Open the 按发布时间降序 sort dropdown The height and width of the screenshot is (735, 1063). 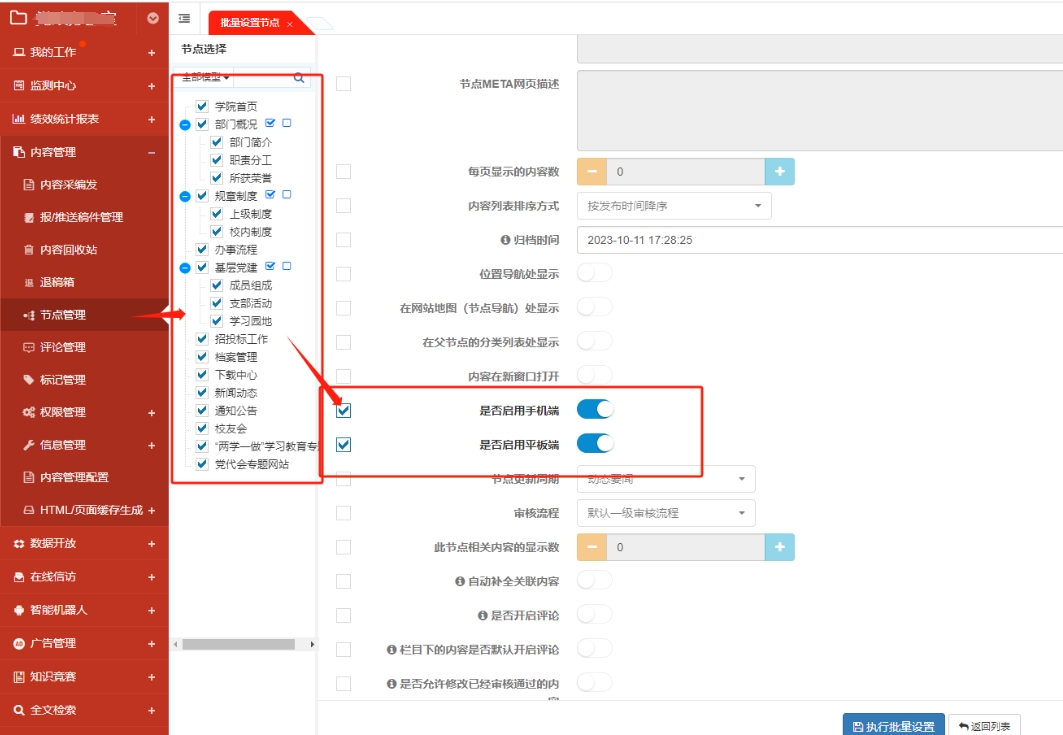point(674,206)
